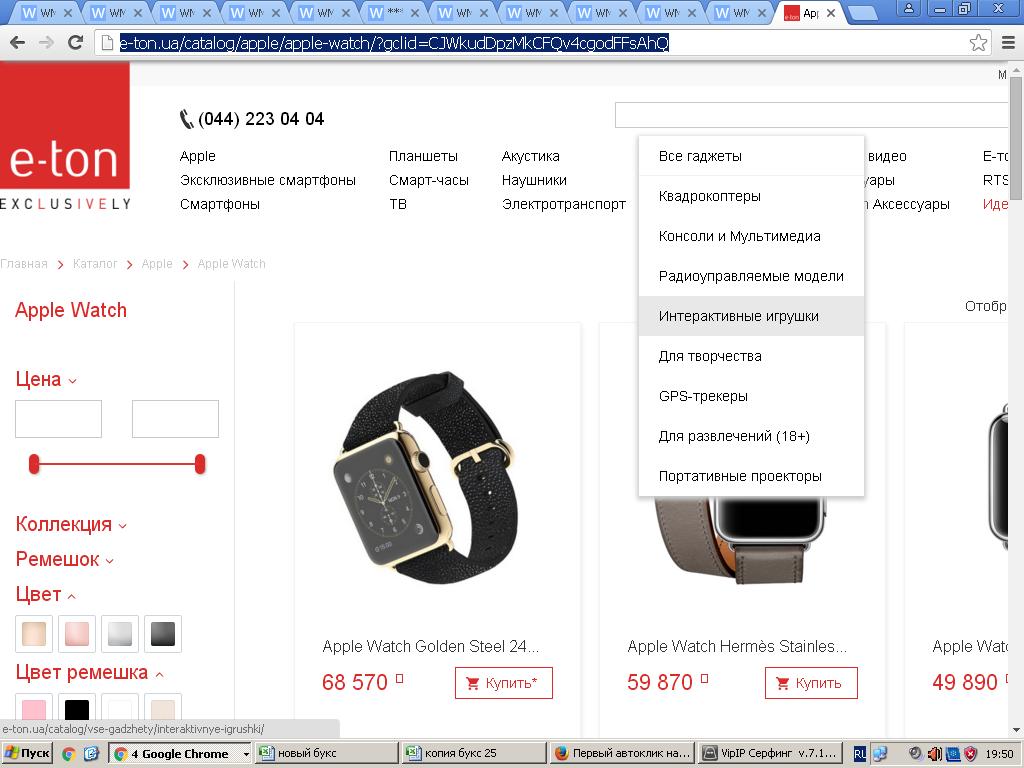1024x768 pixels.
Task: Open the ТВ navigation category
Action: [398, 204]
